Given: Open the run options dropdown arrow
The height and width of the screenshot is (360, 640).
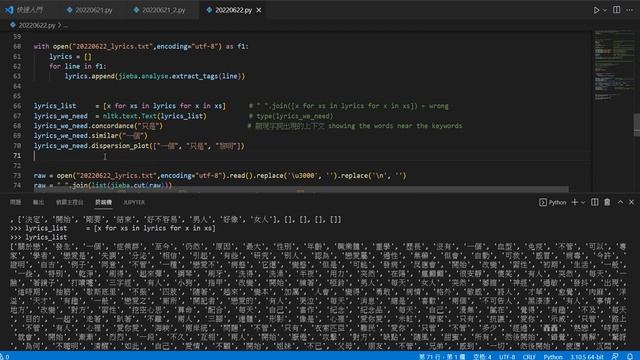Looking at the screenshot, I should pyautogui.click(x=605, y=10).
